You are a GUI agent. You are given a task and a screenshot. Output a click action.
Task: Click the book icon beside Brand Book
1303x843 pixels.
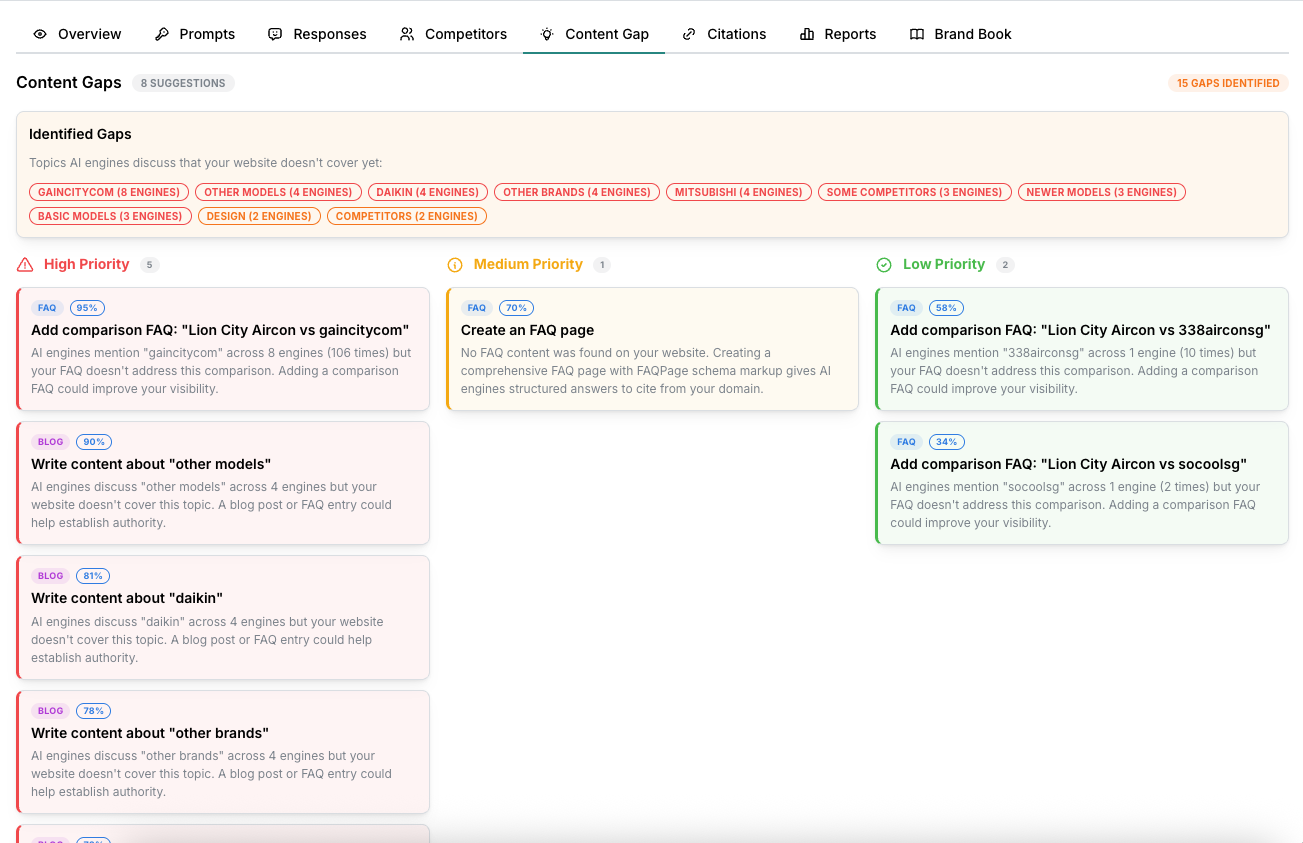coord(917,34)
